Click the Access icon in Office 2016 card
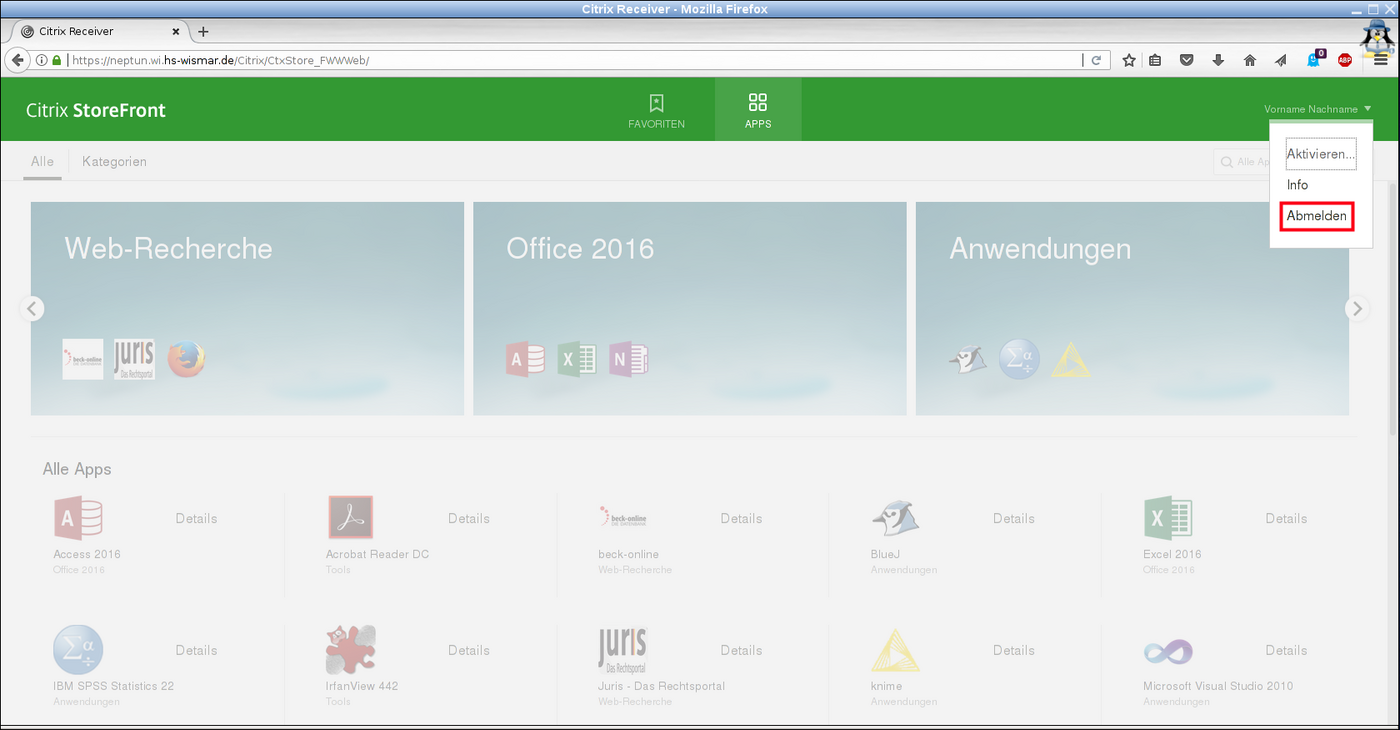 coord(525,359)
